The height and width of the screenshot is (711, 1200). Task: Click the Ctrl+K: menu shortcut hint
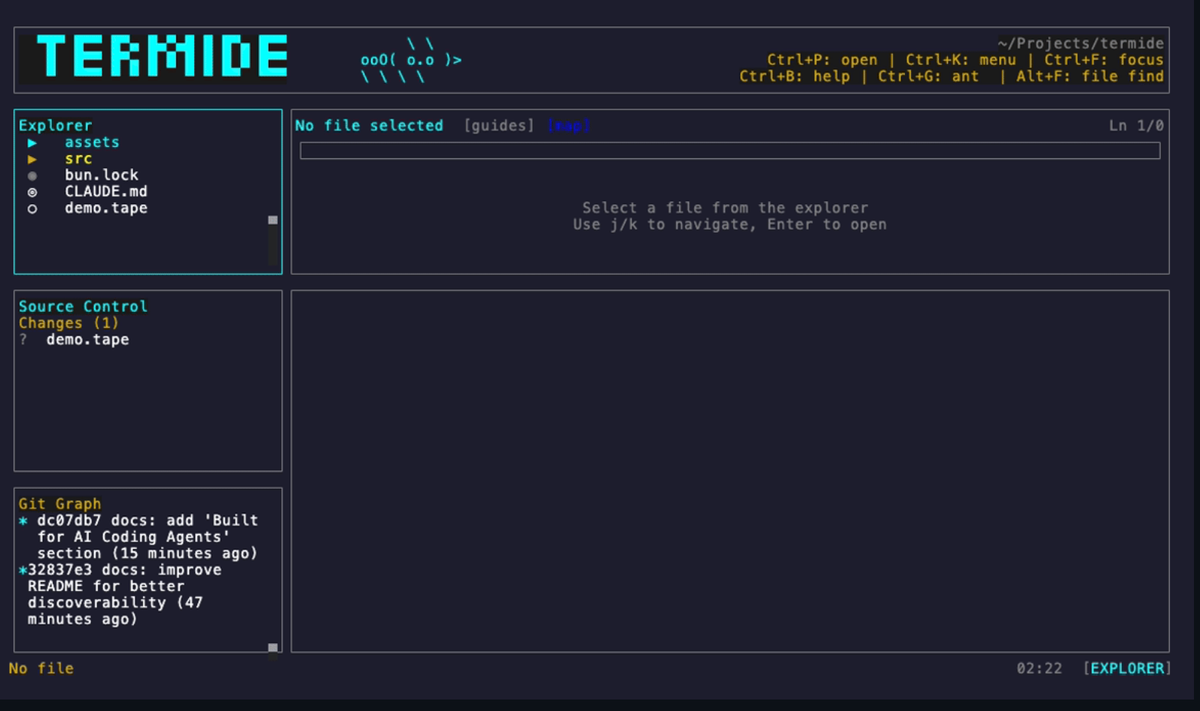[961, 60]
